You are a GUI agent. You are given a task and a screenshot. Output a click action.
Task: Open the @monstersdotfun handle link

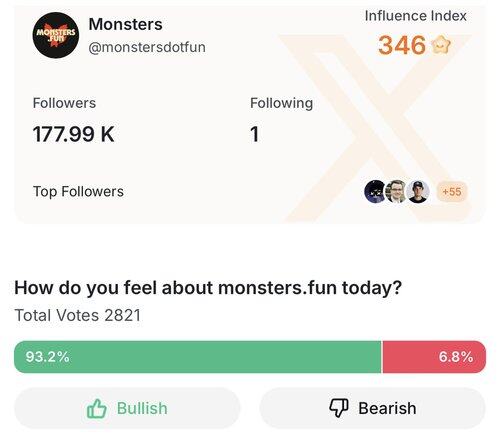pyautogui.click(x=147, y=47)
